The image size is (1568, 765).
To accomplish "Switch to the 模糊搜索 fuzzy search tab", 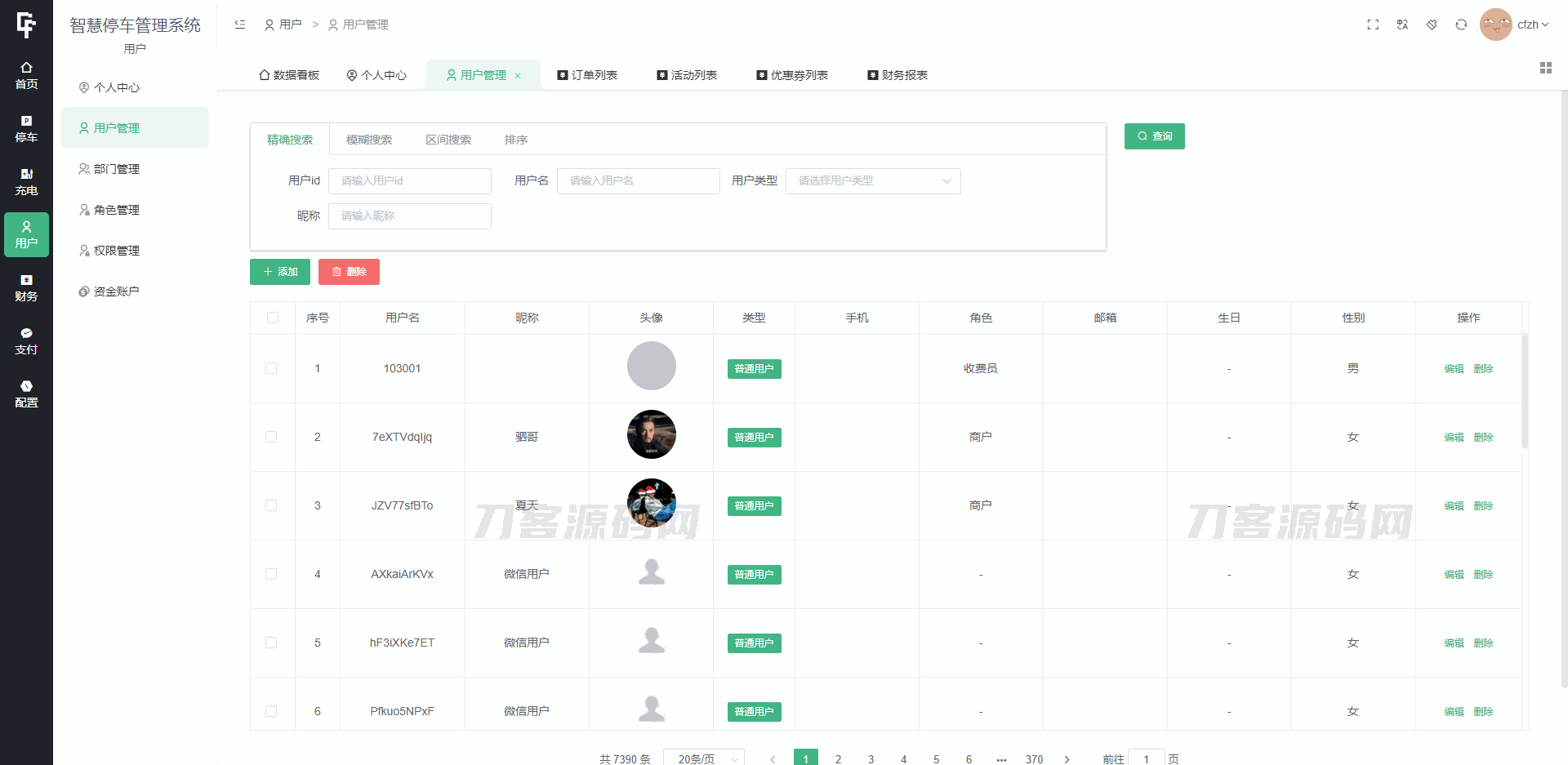I will [x=369, y=140].
